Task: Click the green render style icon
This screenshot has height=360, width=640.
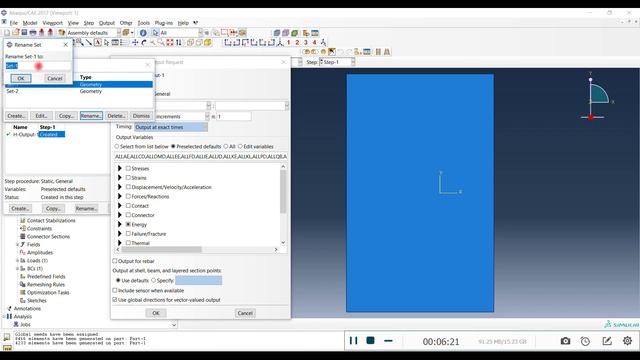Action: coord(294,33)
